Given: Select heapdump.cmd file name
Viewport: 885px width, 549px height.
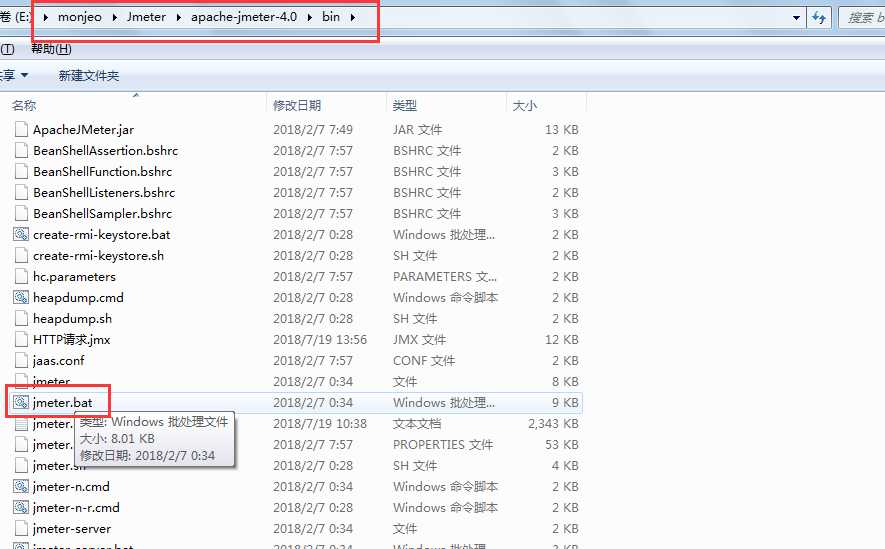Looking at the screenshot, I should [x=78, y=297].
